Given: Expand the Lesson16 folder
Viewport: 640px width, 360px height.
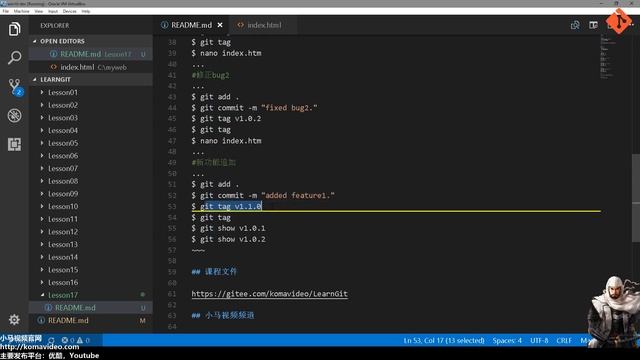Looking at the screenshot, I should coord(91,282).
